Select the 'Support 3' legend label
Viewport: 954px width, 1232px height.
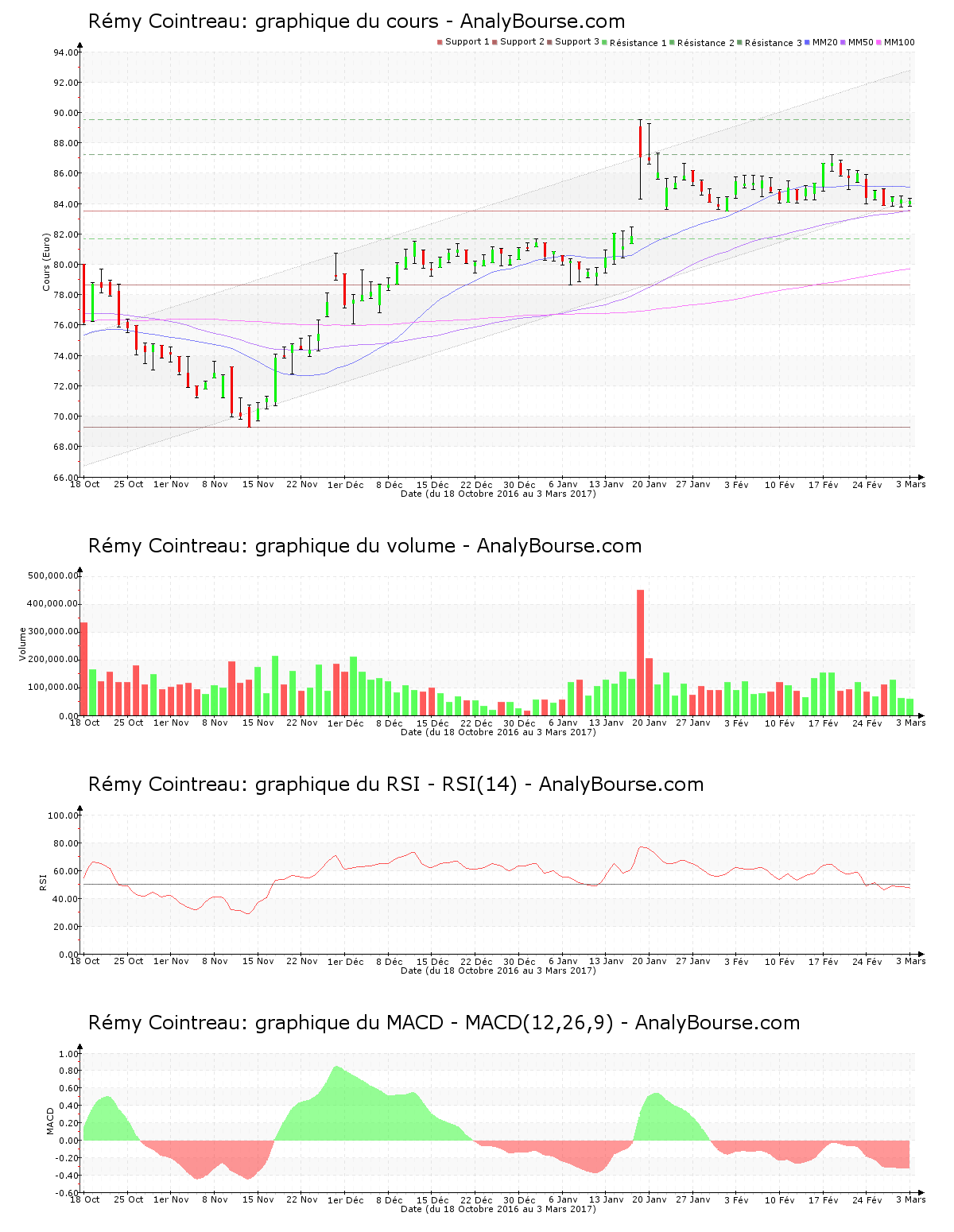click(577, 42)
